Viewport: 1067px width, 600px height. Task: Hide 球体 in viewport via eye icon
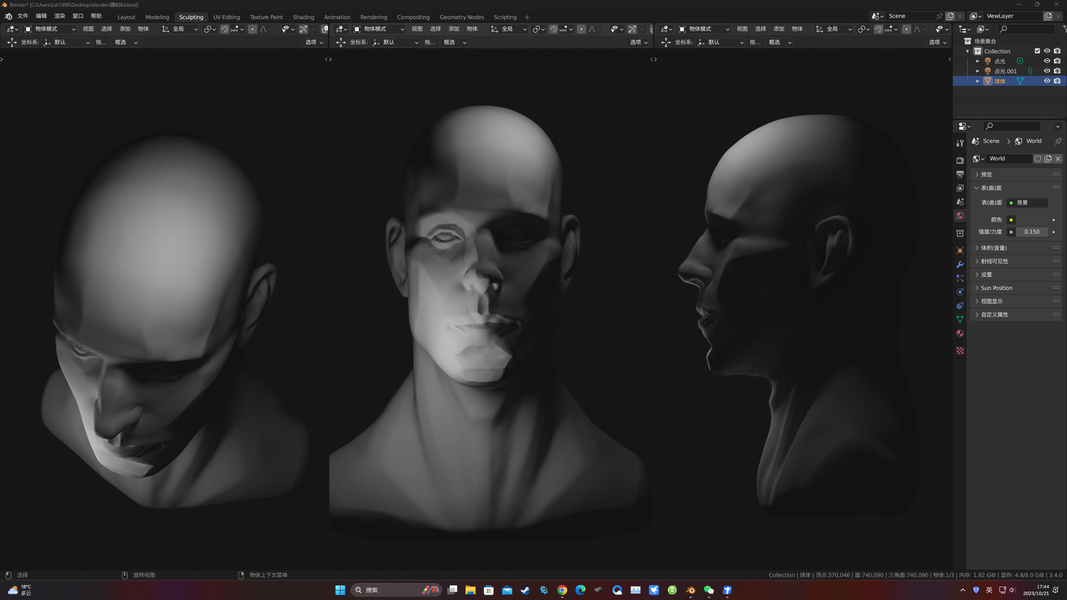pos(1047,80)
